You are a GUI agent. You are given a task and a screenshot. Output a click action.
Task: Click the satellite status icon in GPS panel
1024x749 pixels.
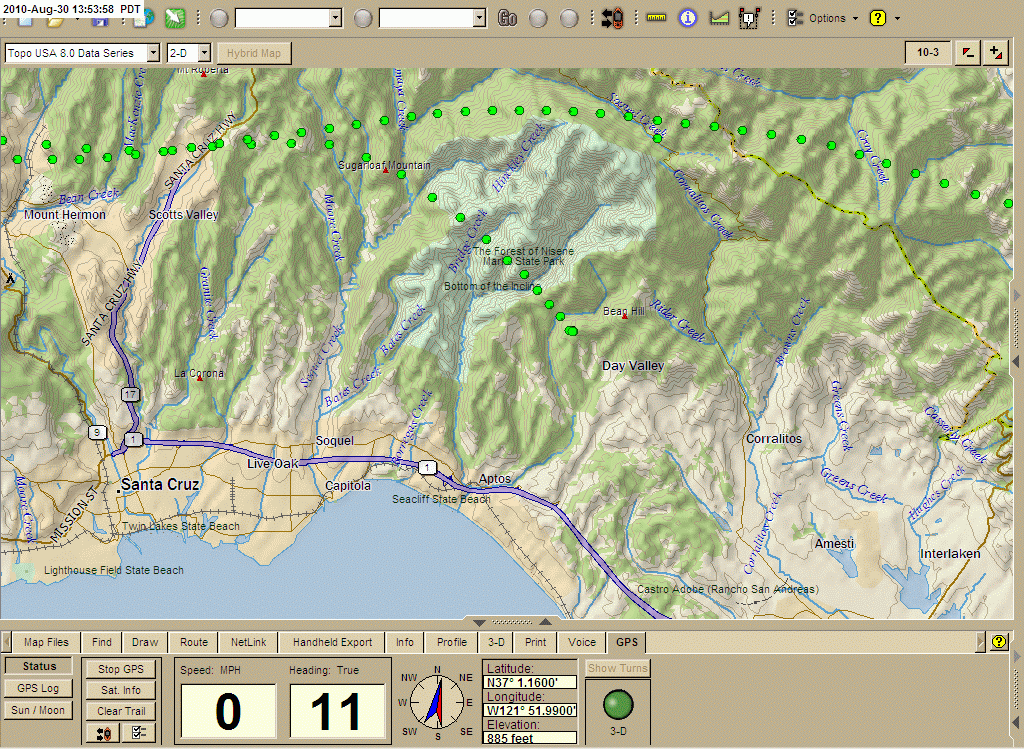tap(120, 689)
